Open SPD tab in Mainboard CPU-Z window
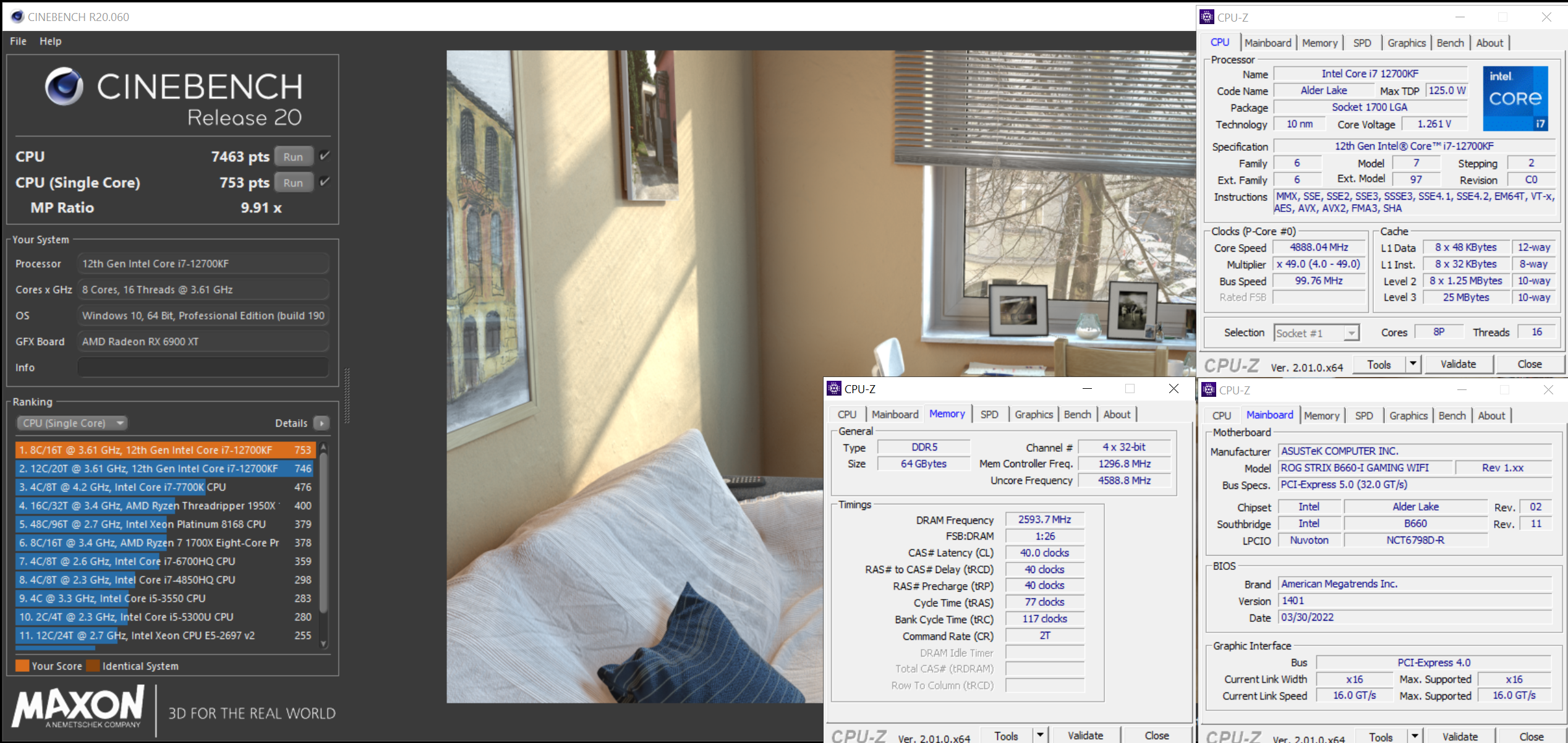This screenshot has height=743, width=1568. 1363,416
